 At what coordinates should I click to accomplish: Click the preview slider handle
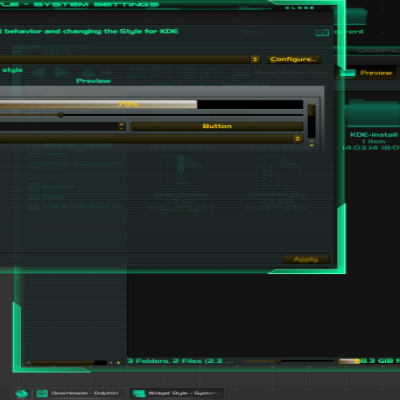[x=60, y=115]
